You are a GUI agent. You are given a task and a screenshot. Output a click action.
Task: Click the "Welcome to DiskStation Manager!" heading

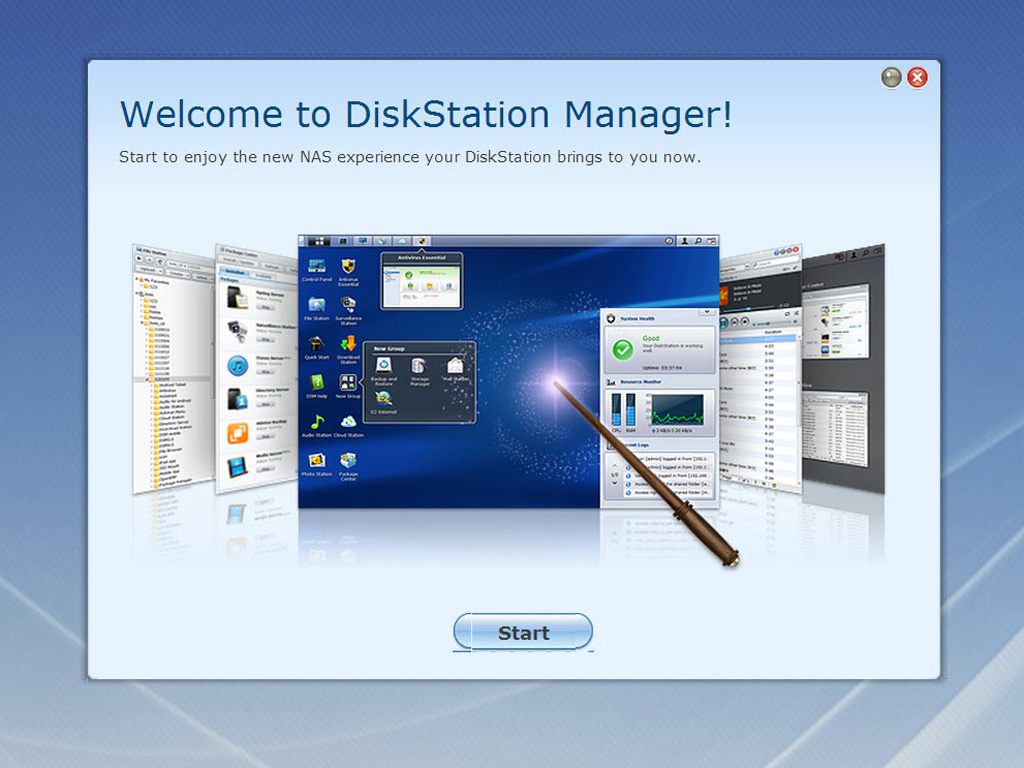pos(426,115)
